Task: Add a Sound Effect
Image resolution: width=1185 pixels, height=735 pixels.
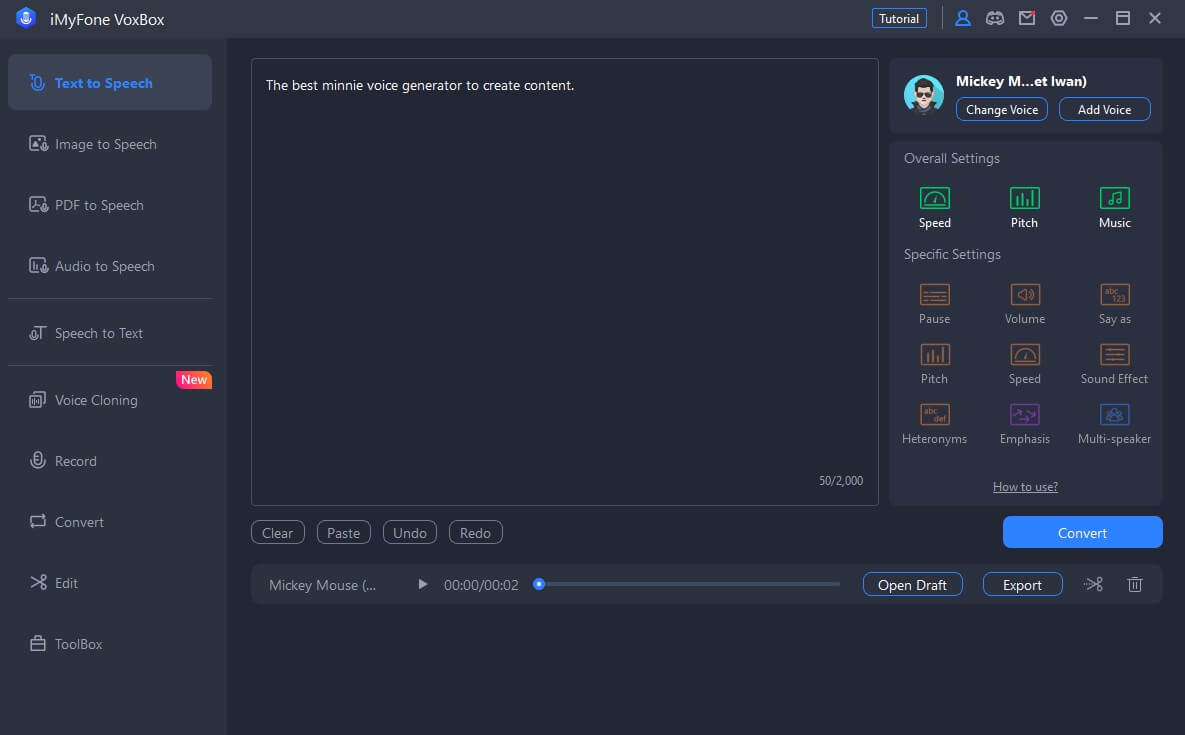Action: [1114, 363]
